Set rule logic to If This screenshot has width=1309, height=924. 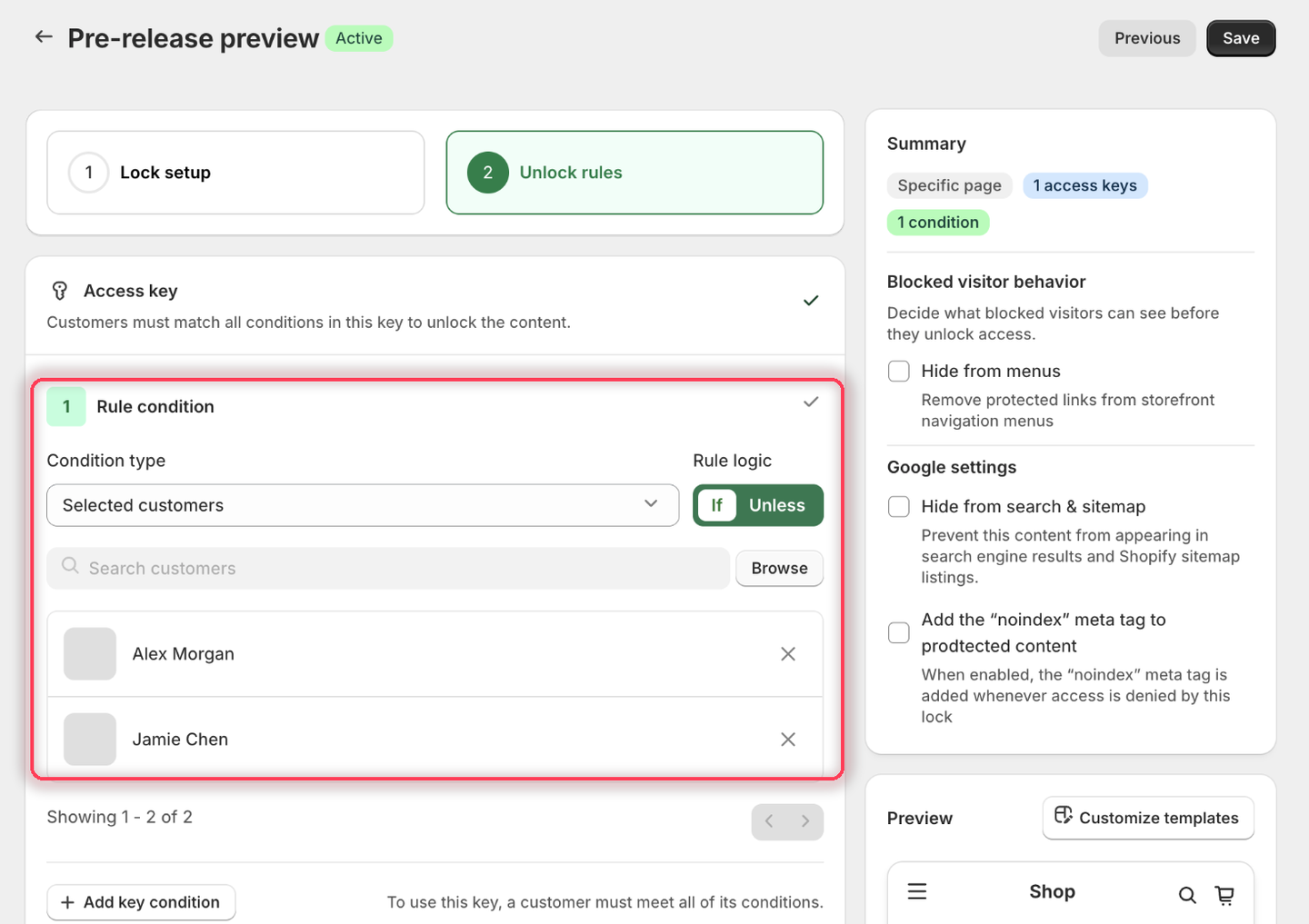click(716, 505)
